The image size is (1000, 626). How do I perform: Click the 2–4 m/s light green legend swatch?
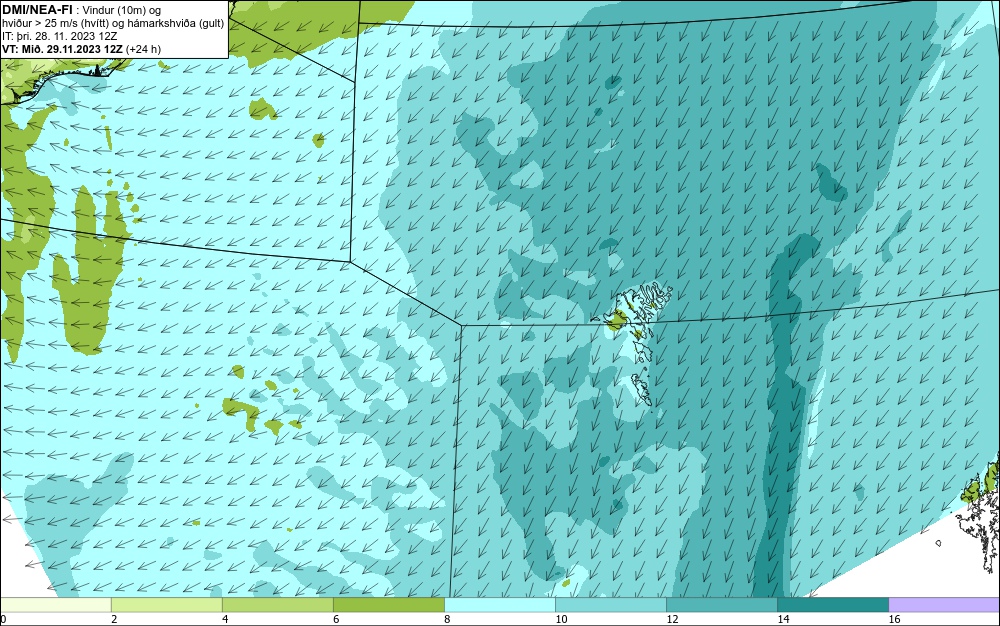tap(166, 605)
